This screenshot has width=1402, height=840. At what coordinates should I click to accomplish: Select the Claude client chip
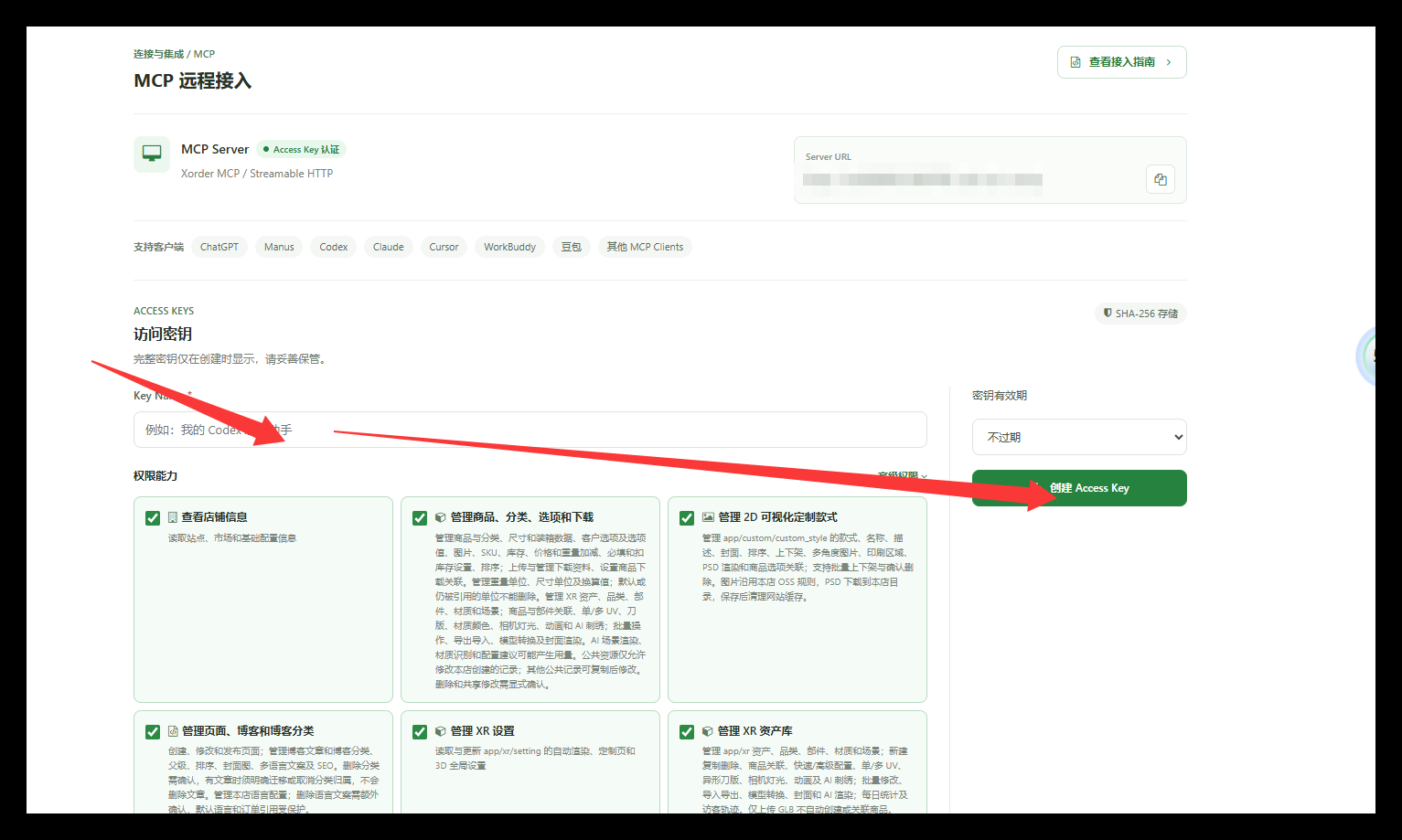click(x=389, y=247)
